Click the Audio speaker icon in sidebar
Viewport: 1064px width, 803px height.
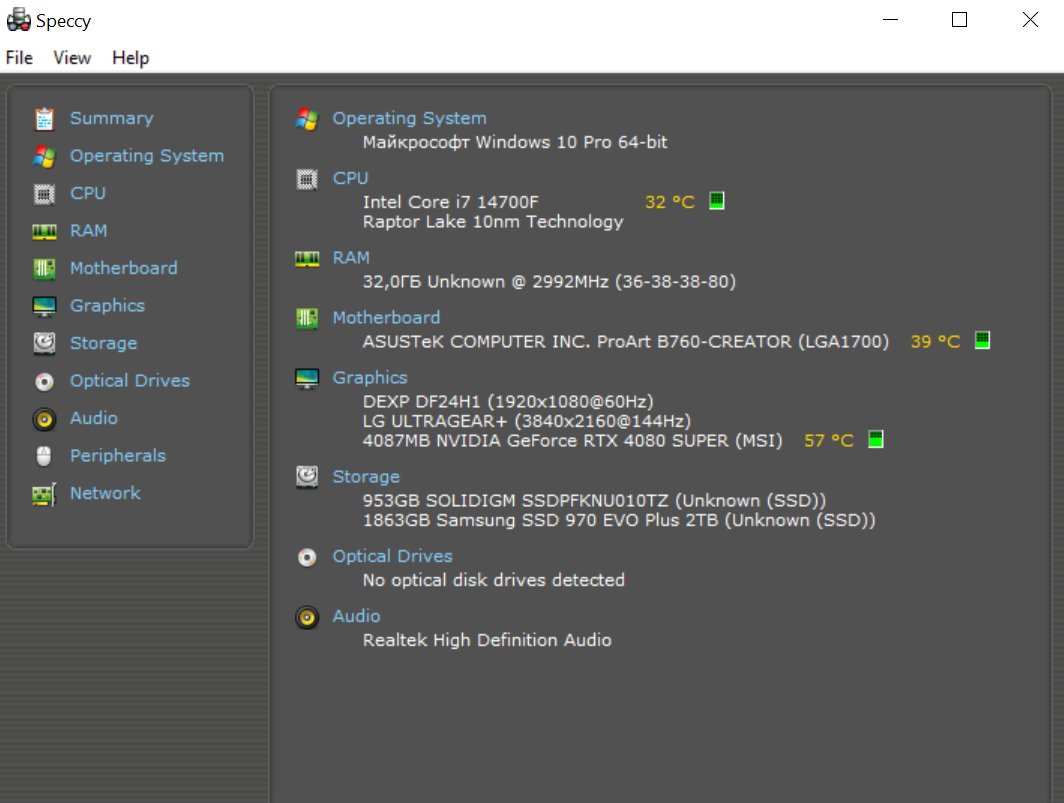pos(44,419)
